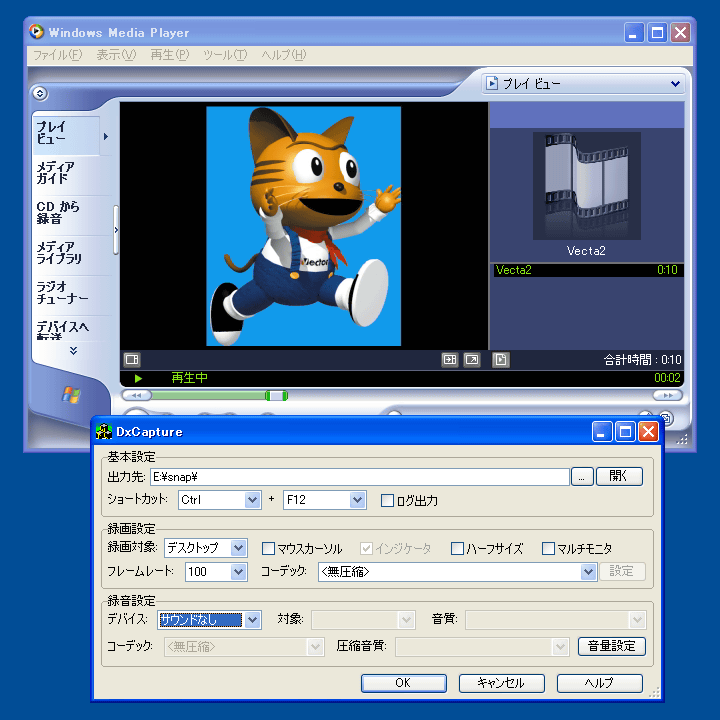
Task: Click the DxCapture title bar icon
Action: coord(104,432)
